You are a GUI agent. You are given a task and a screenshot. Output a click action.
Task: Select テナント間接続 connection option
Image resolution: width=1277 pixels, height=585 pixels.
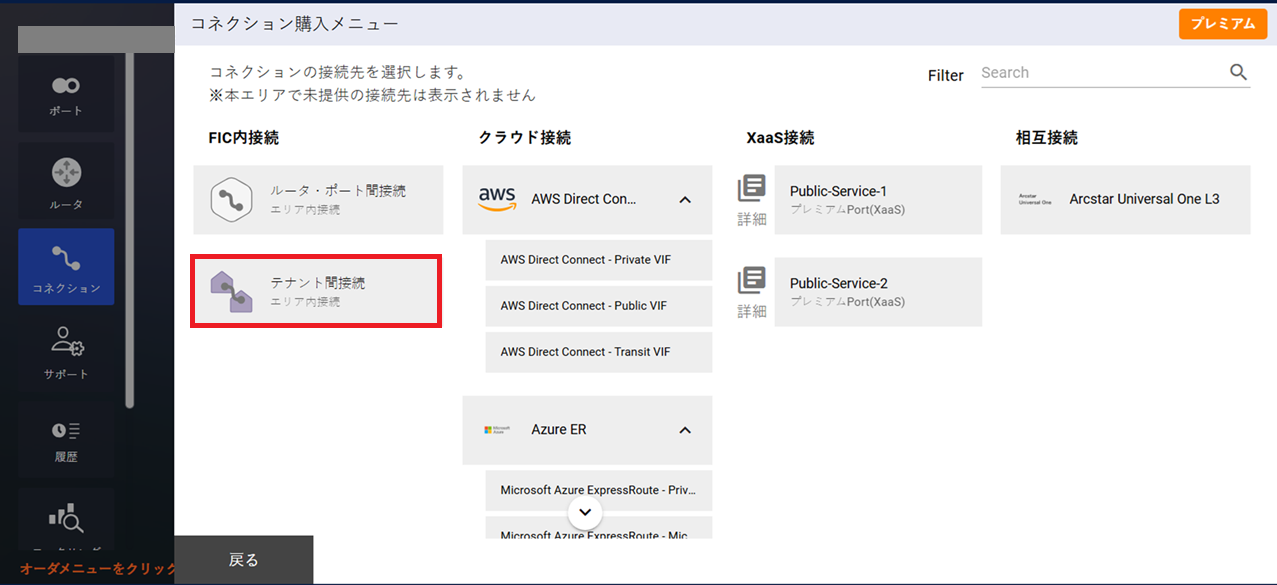tap(317, 291)
